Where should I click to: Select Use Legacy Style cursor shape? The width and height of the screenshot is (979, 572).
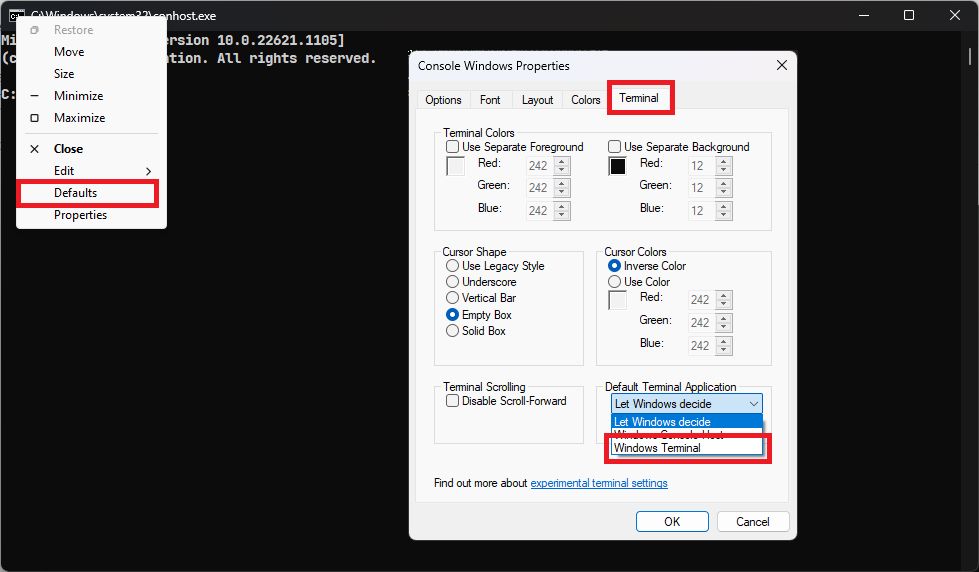tap(453, 266)
